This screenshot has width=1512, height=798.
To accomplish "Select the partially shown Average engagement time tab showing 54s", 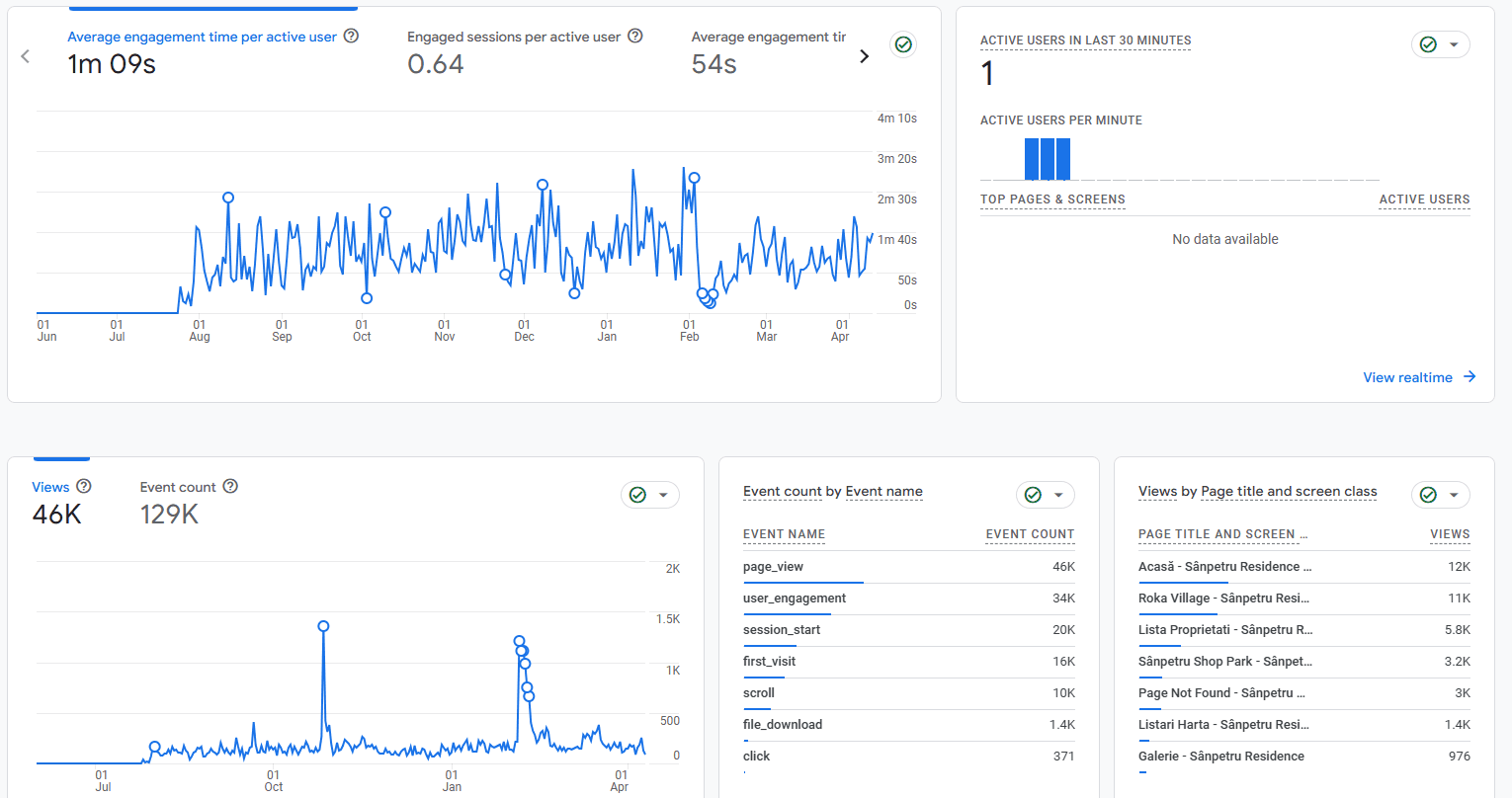I will point(768,53).
